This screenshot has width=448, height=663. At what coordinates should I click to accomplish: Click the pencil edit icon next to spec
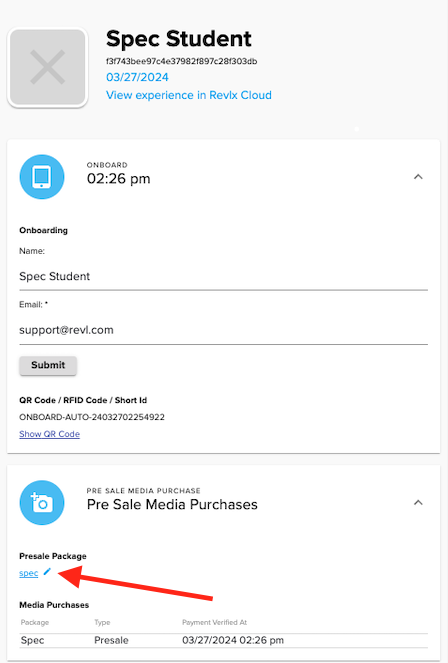pos(47,572)
